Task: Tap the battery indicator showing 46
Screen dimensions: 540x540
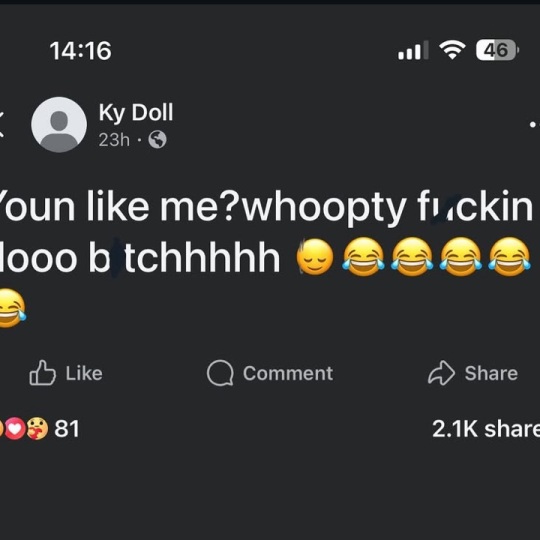Action: [497, 50]
